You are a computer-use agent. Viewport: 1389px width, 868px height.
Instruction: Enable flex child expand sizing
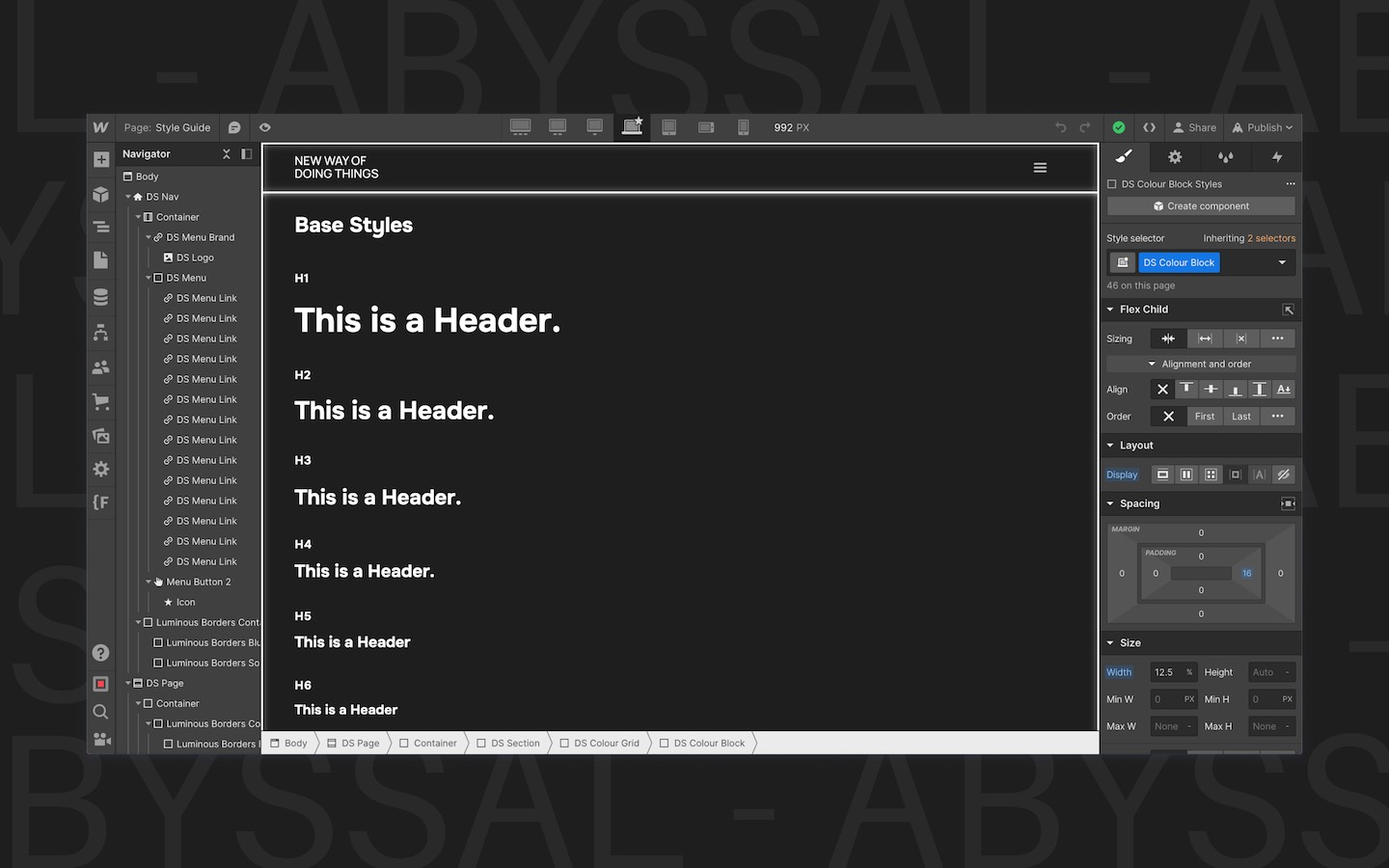pos(1204,338)
